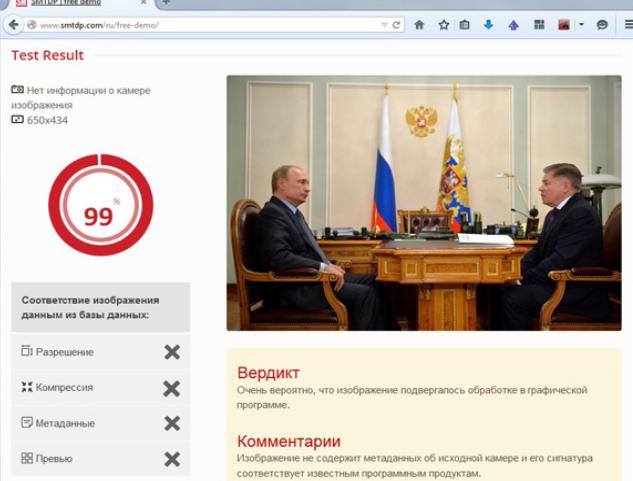This screenshot has height=481, width=633.
Task: Click the browser back arrow button
Action: [13, 25]
